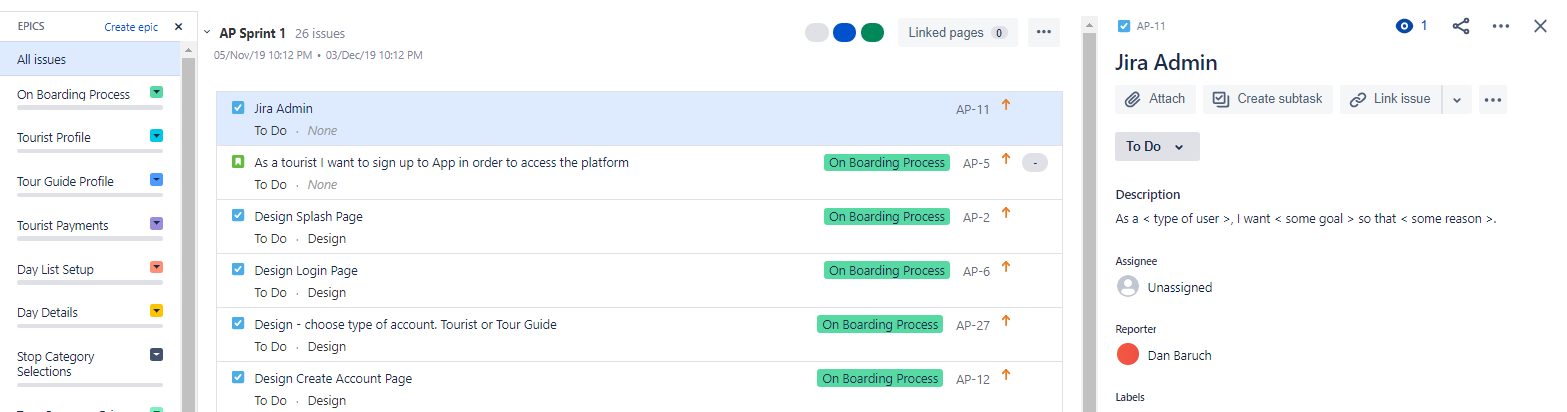Click priority arrow on AP-5 row
This screenshot has width=1567, height=412.
point(1006,159)
